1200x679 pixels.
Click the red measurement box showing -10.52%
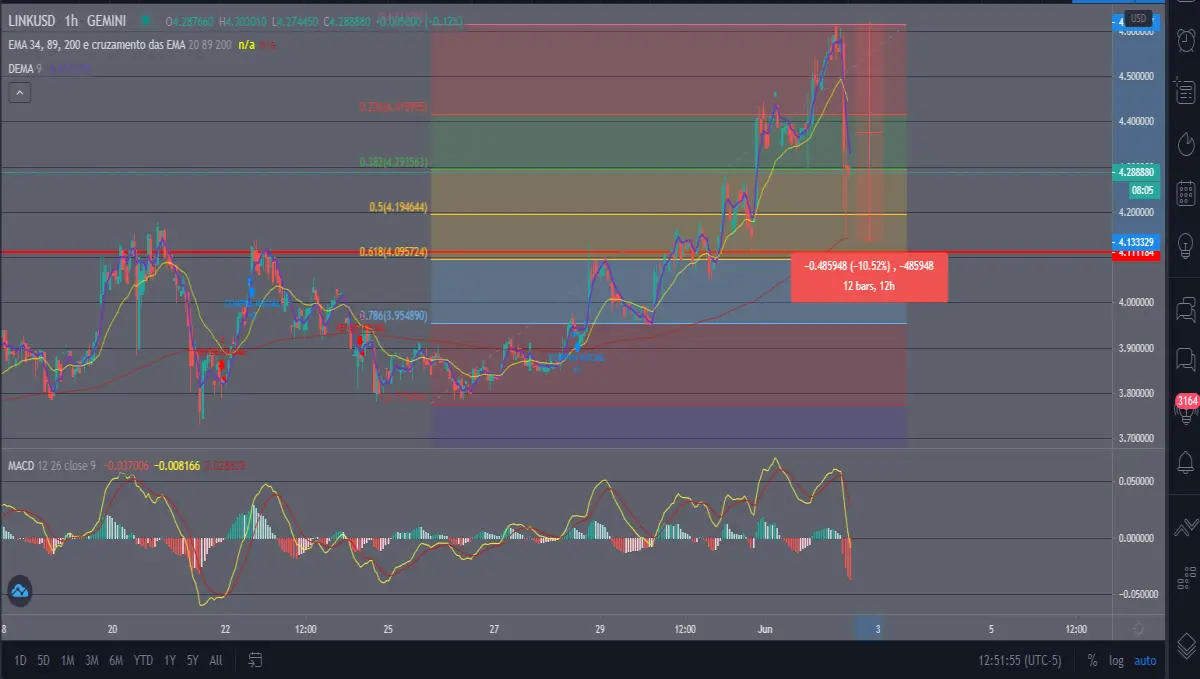868,277
